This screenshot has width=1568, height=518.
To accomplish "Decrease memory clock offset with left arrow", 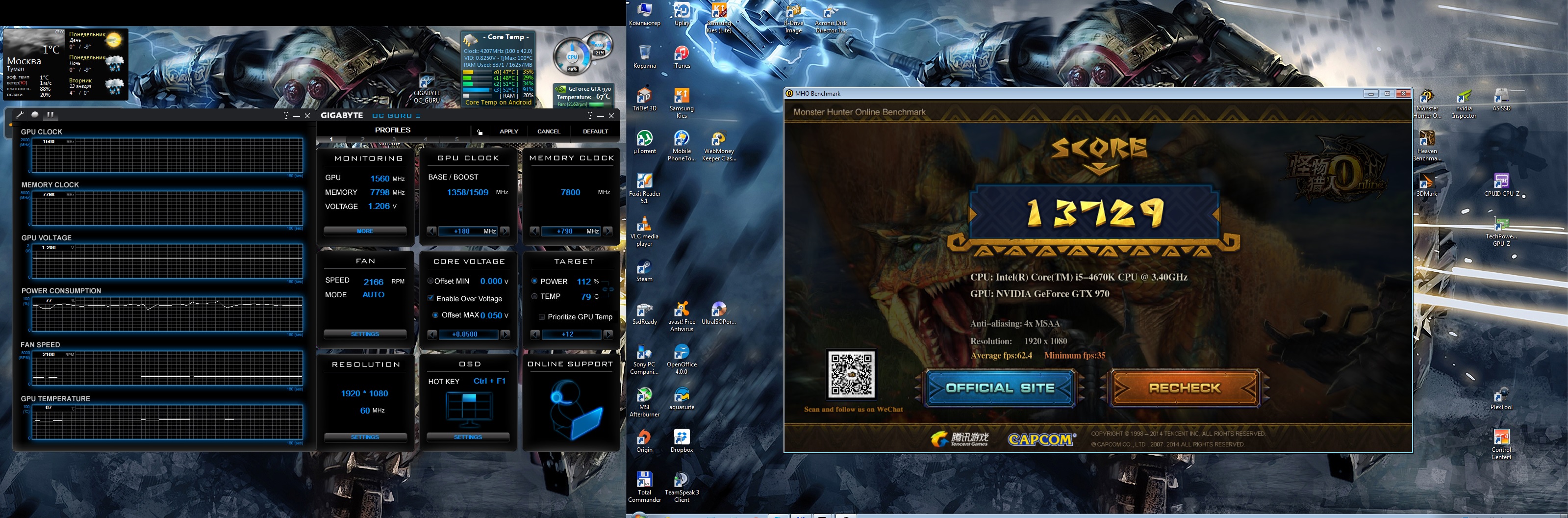I will click(x=534, y=232).
